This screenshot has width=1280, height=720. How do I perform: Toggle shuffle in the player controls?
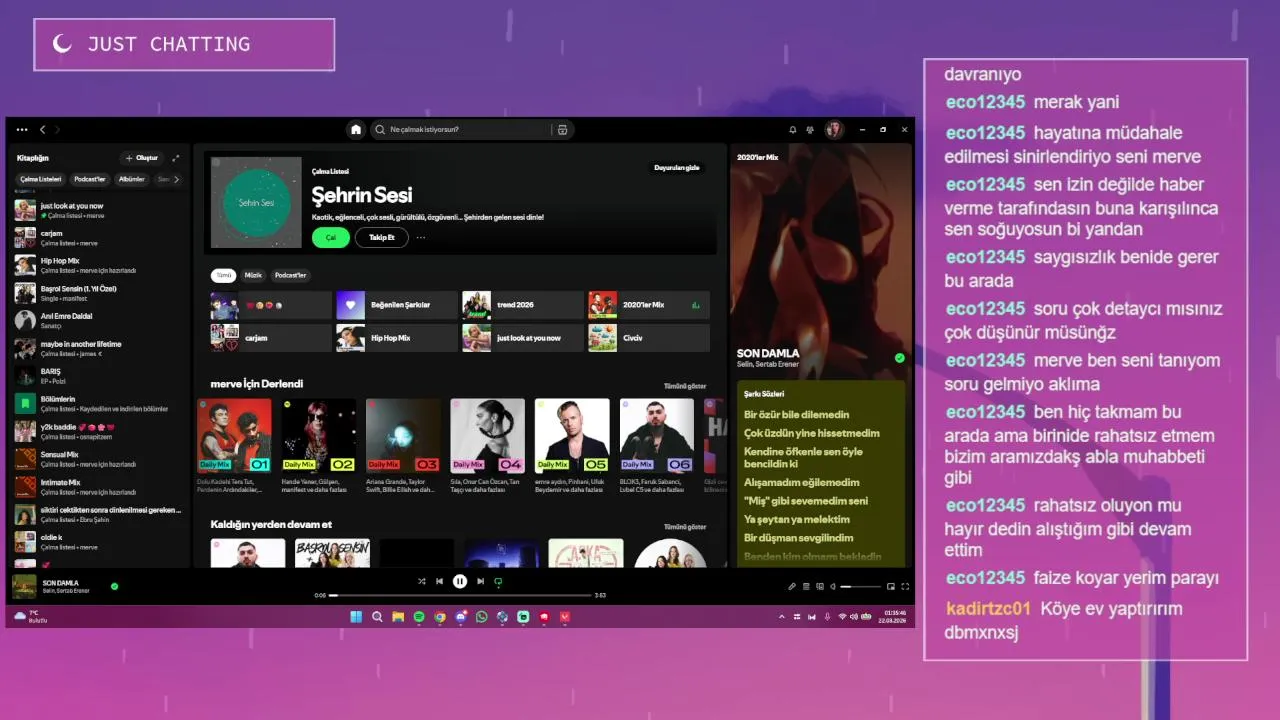click(421, 581)
